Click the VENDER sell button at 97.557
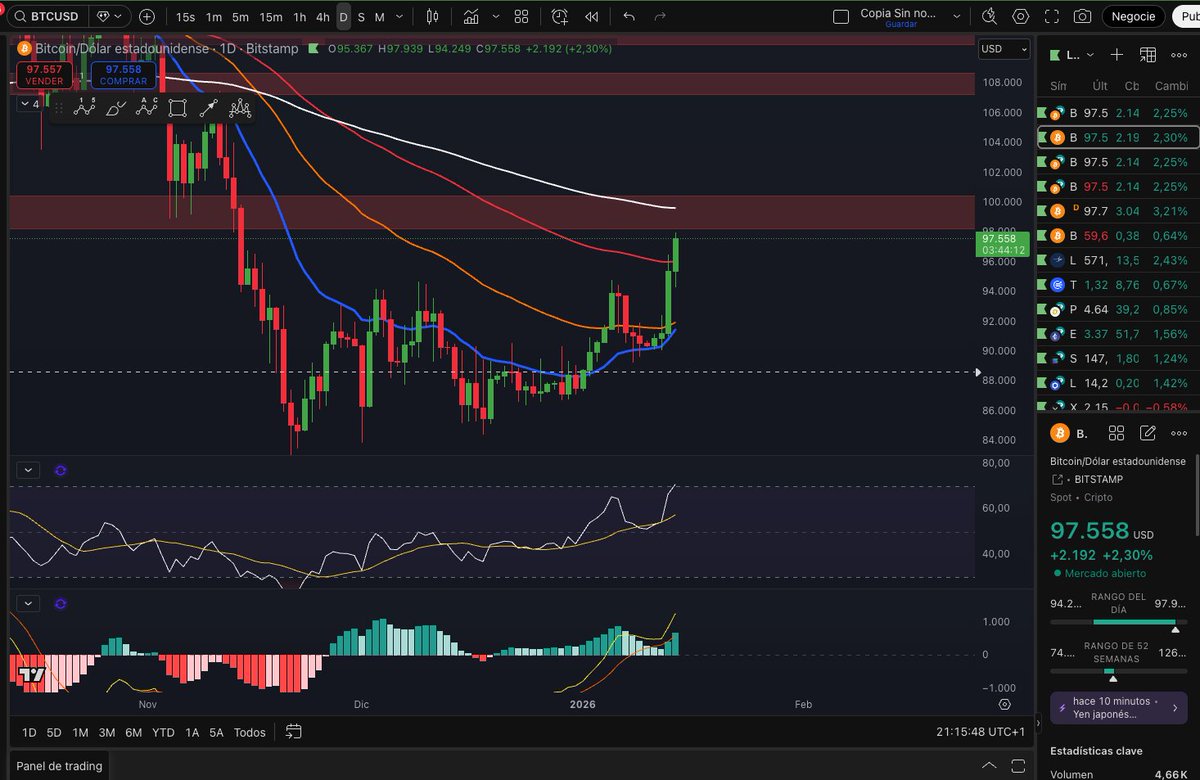The width and height of the screenshot is (1200, 780). [x=45, y=74]
